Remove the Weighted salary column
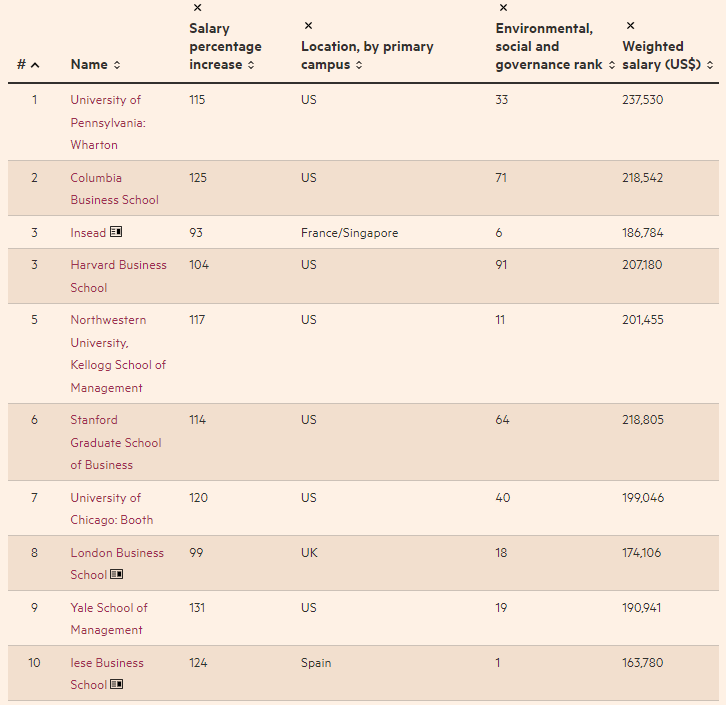726x705 pixels. [x=629, y=26]
